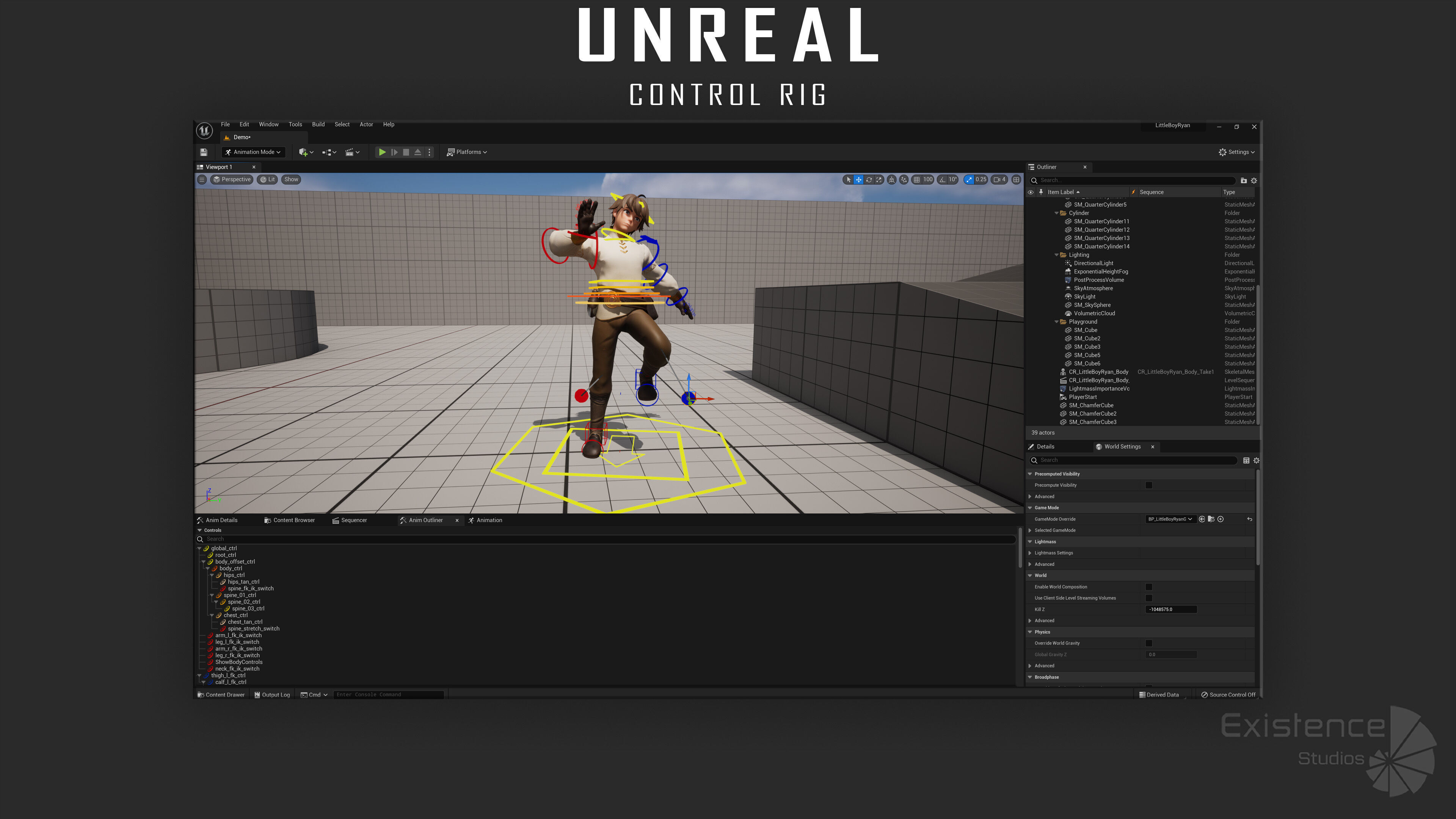Open the Animation Mode dropdown
This screenshot has width=1456, height=819.
pyautogui.click(x=253, y=152)
